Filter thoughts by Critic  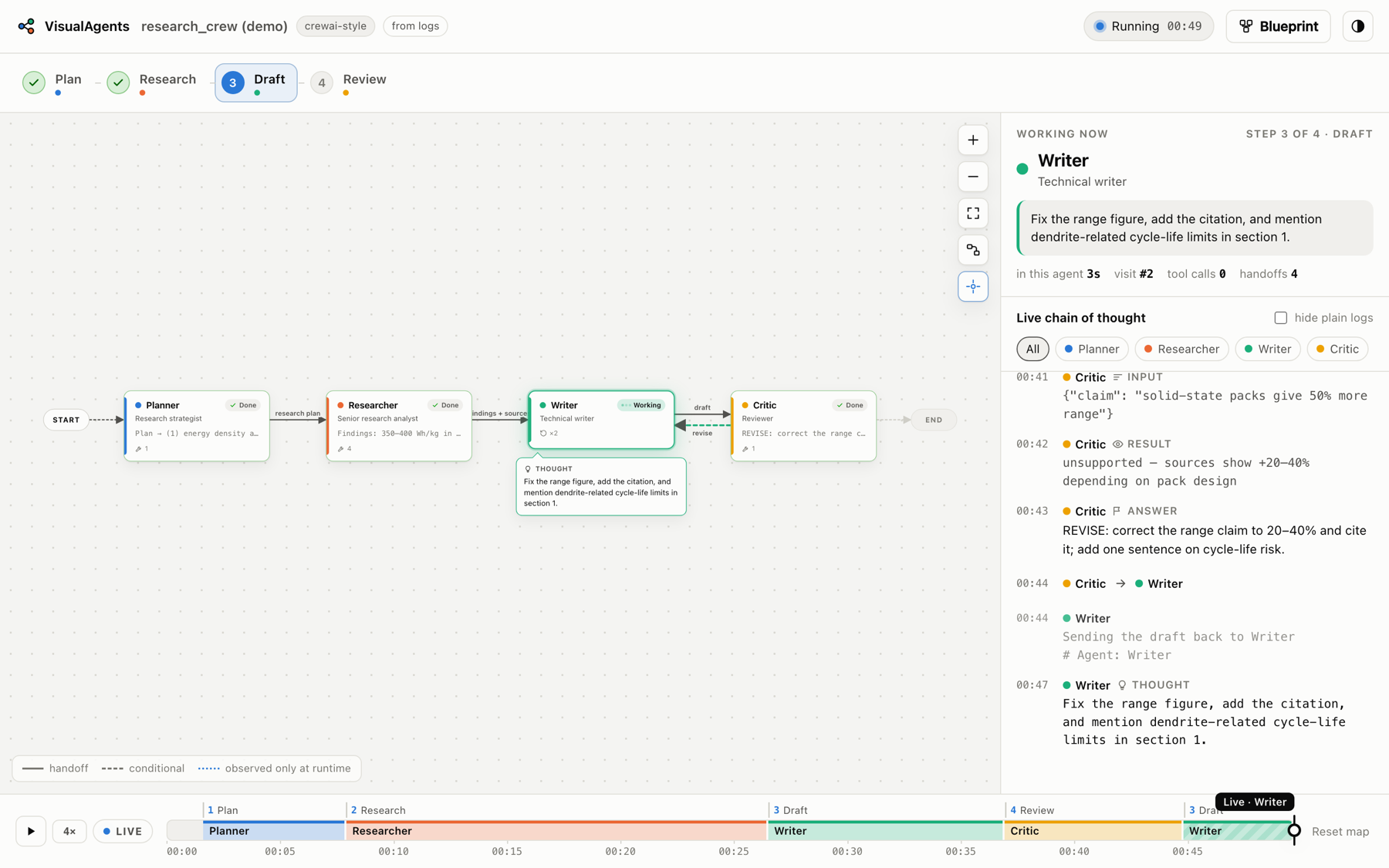point(1337,349)
